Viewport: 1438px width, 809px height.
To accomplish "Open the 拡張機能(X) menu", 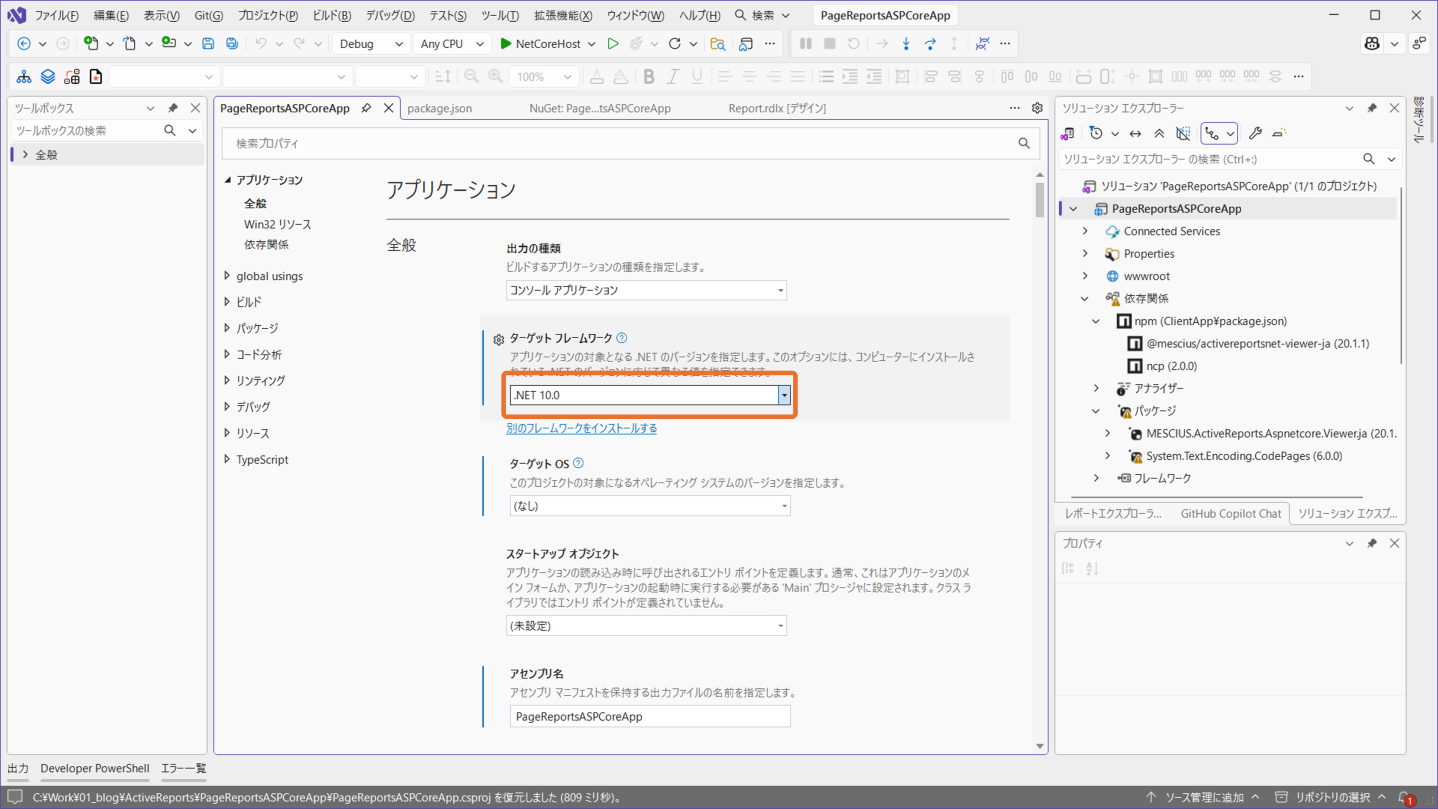I will point(562,15).
